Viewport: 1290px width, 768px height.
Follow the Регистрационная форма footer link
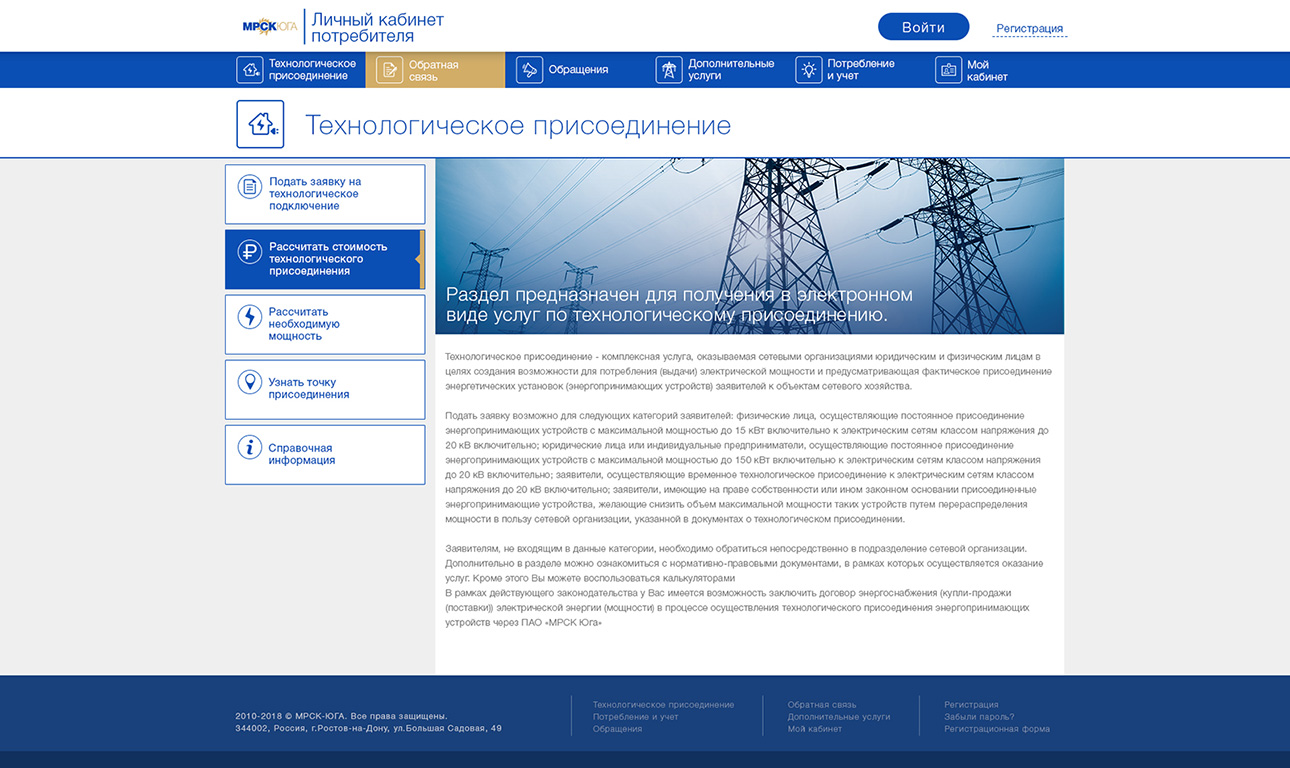pos(996,729)
